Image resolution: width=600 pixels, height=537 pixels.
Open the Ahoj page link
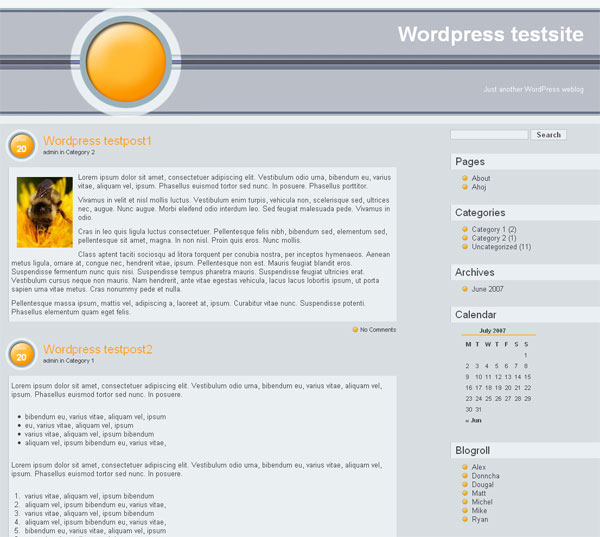coord(479,187)
